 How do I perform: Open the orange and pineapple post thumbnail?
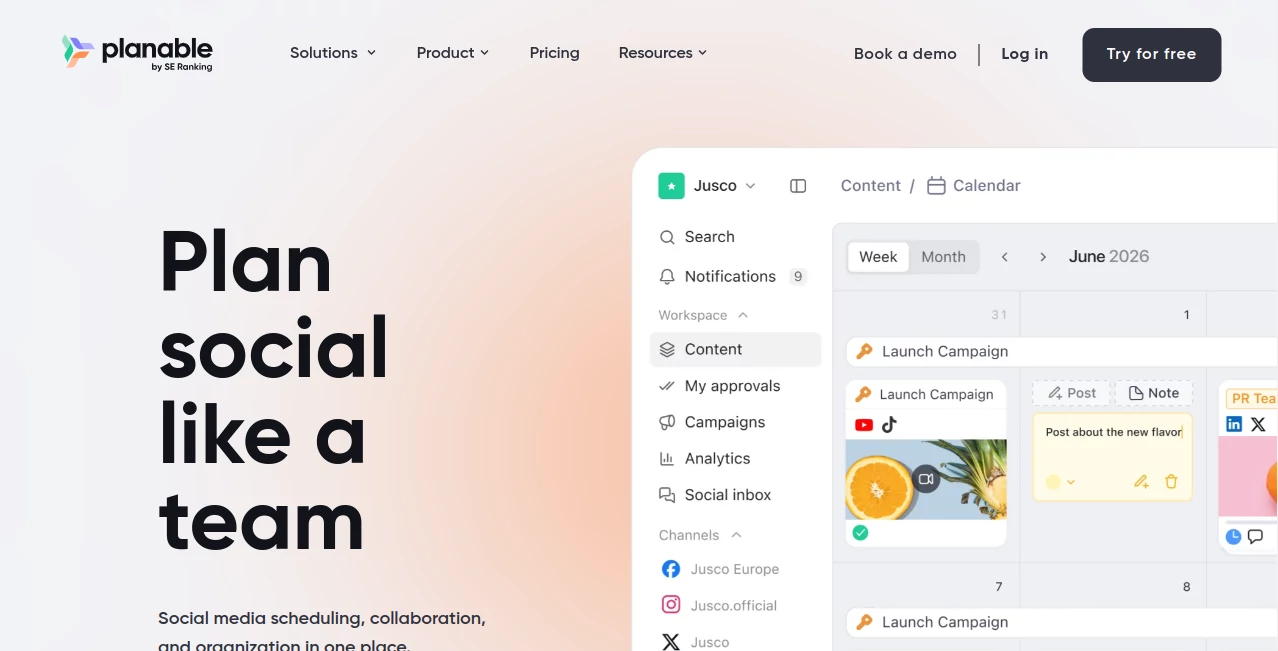coord(926,479)
